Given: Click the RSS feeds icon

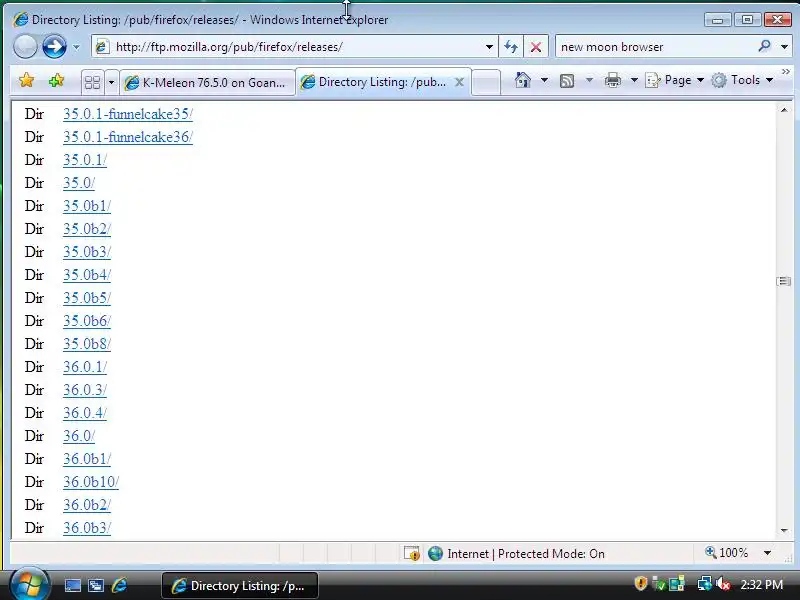Looking at the screenshot, I should coord(567,81).
